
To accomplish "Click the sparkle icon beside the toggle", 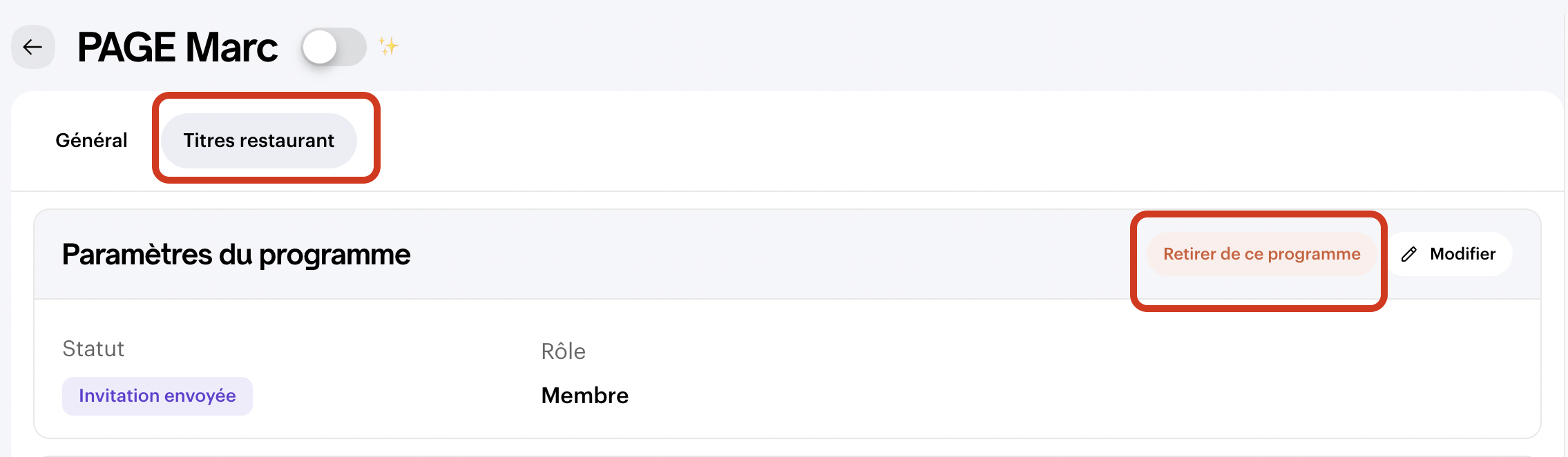I will coord(388,46).
